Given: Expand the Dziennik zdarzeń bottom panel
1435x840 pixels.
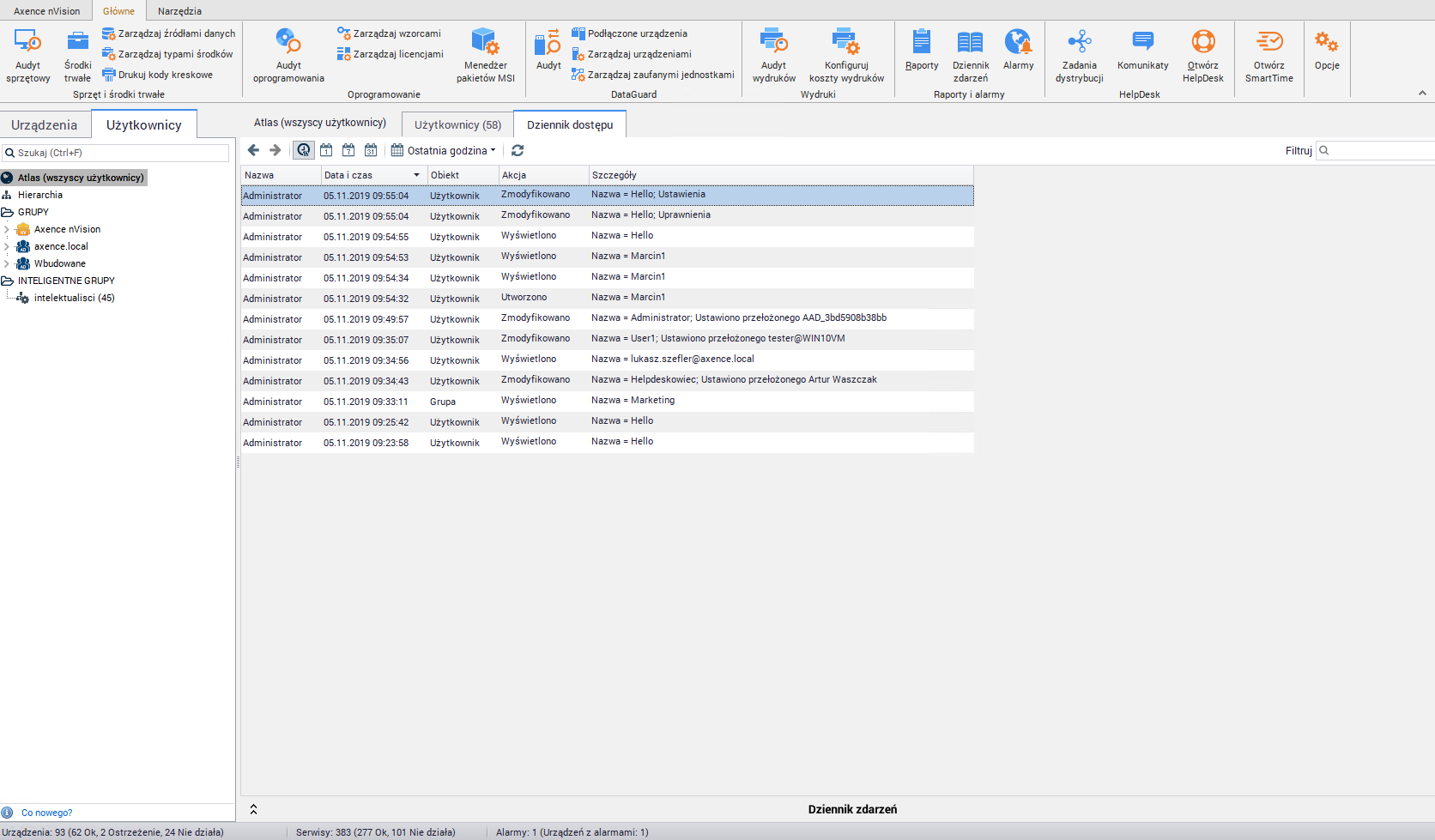Looking at the screenshot, I should [x=253, y=809].
